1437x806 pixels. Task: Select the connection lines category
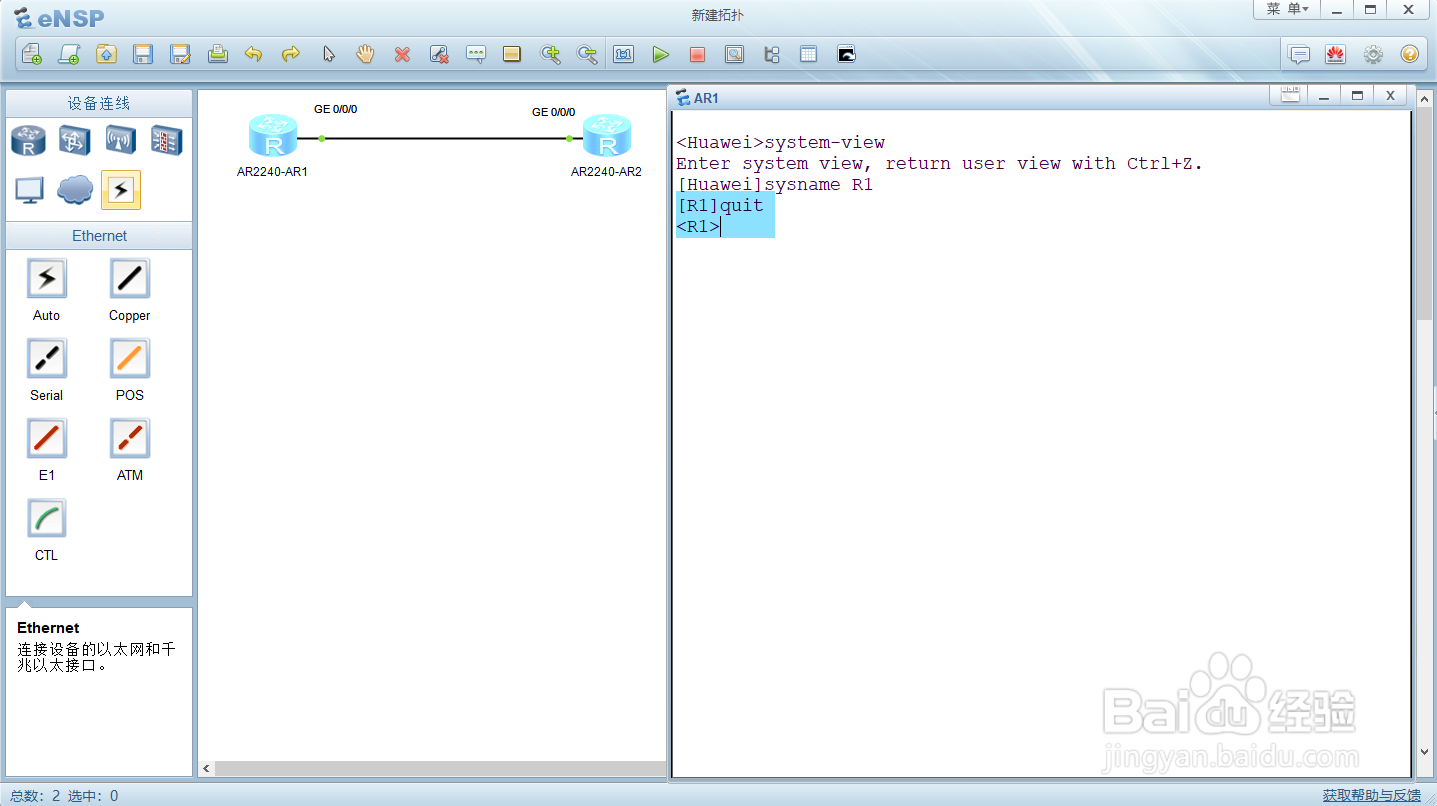click(121, 190)
